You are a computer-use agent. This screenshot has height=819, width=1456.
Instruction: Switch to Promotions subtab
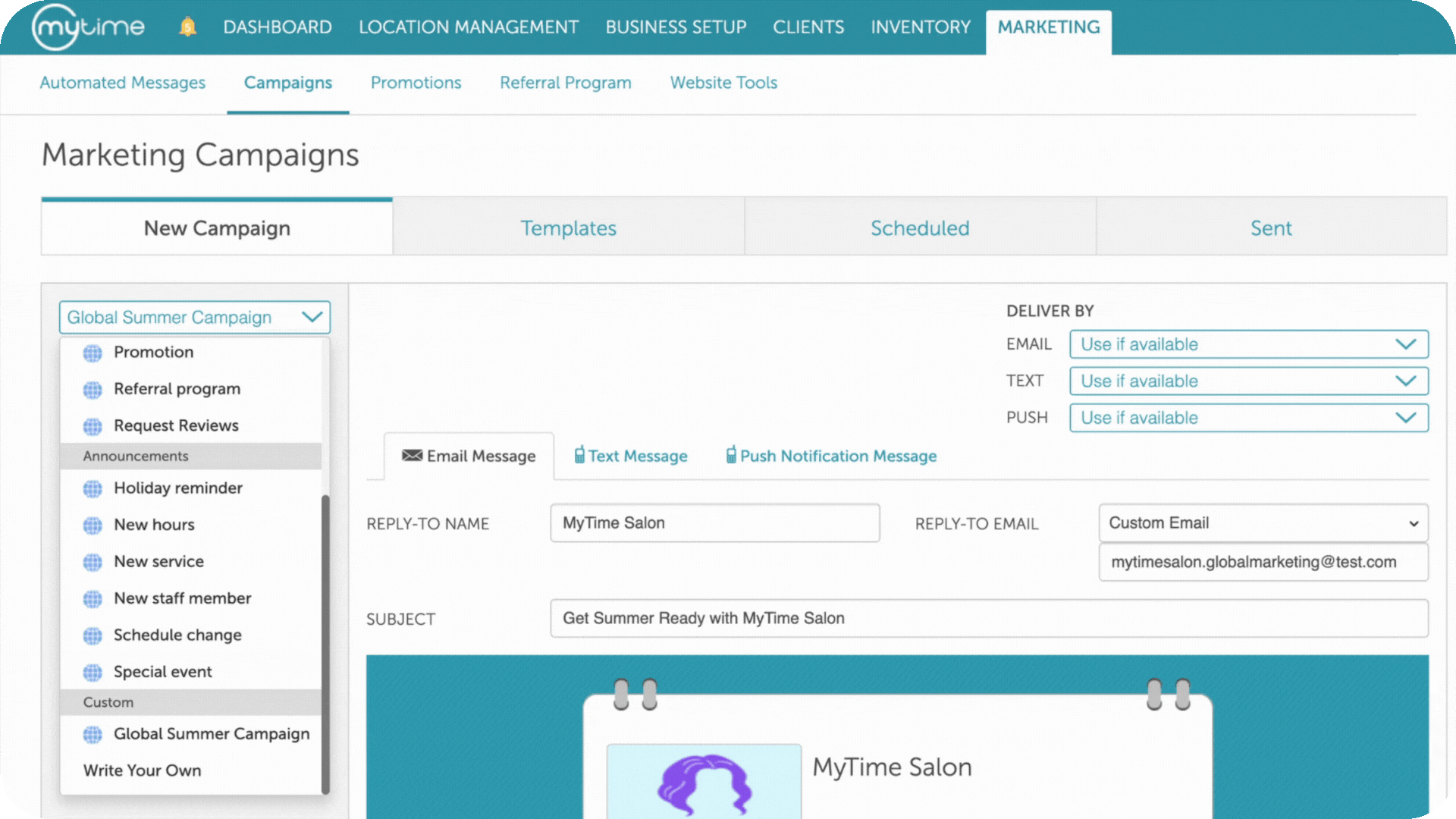[x=416, y=83]
